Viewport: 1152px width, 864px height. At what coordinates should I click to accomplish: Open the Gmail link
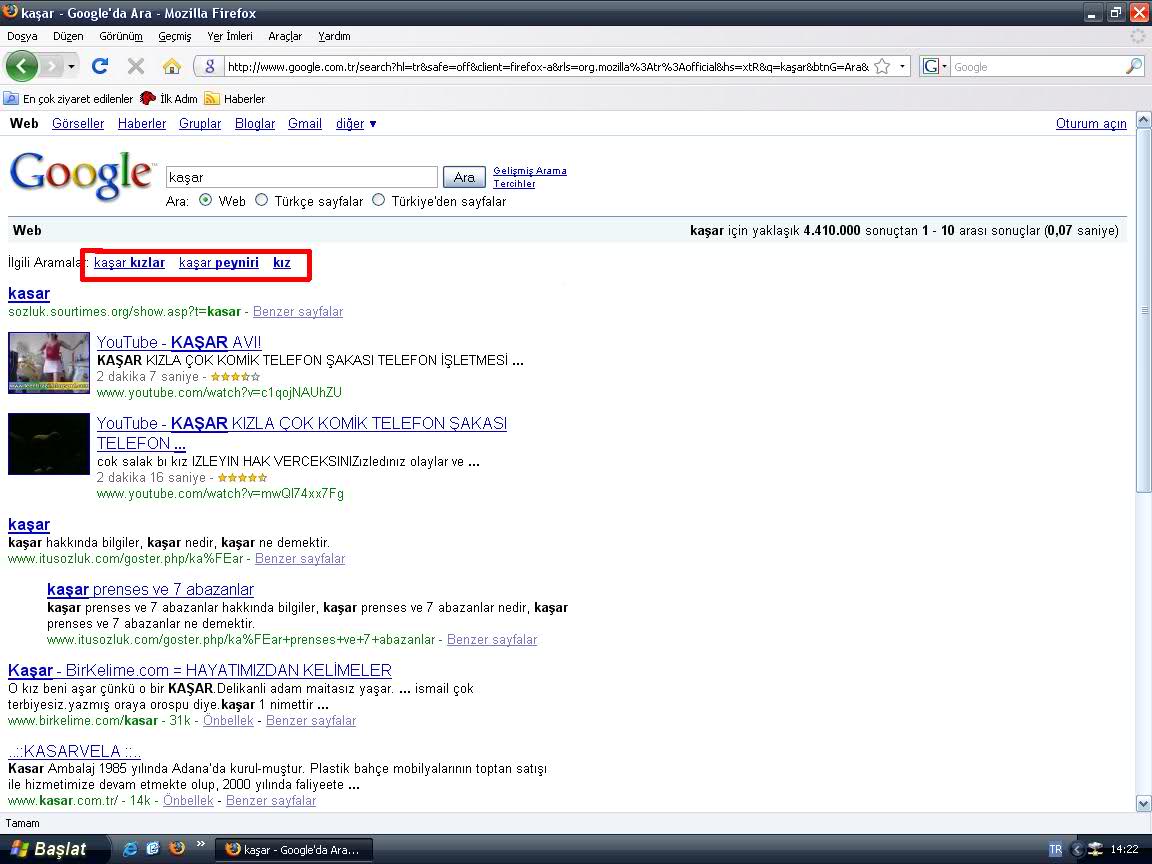click(305, 123)
